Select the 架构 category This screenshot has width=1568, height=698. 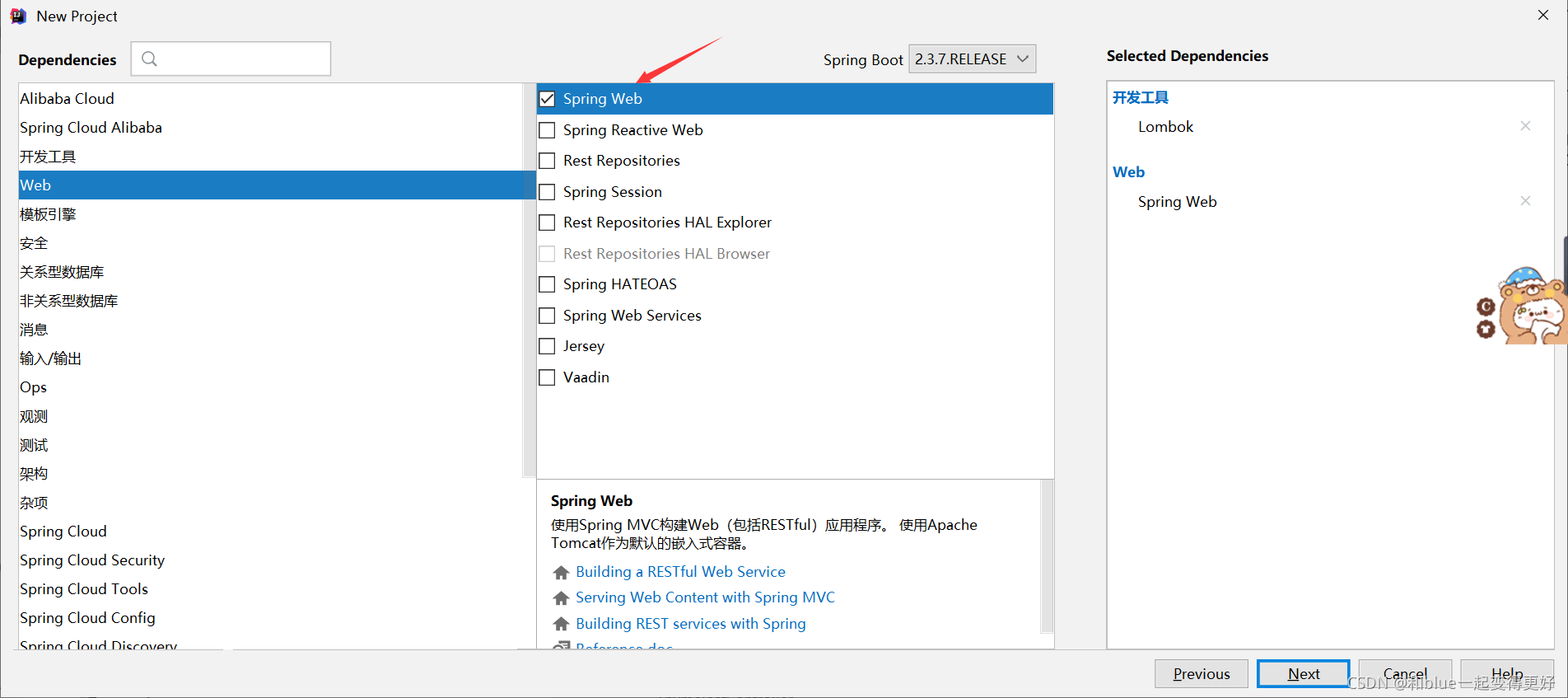coord(271,474)
